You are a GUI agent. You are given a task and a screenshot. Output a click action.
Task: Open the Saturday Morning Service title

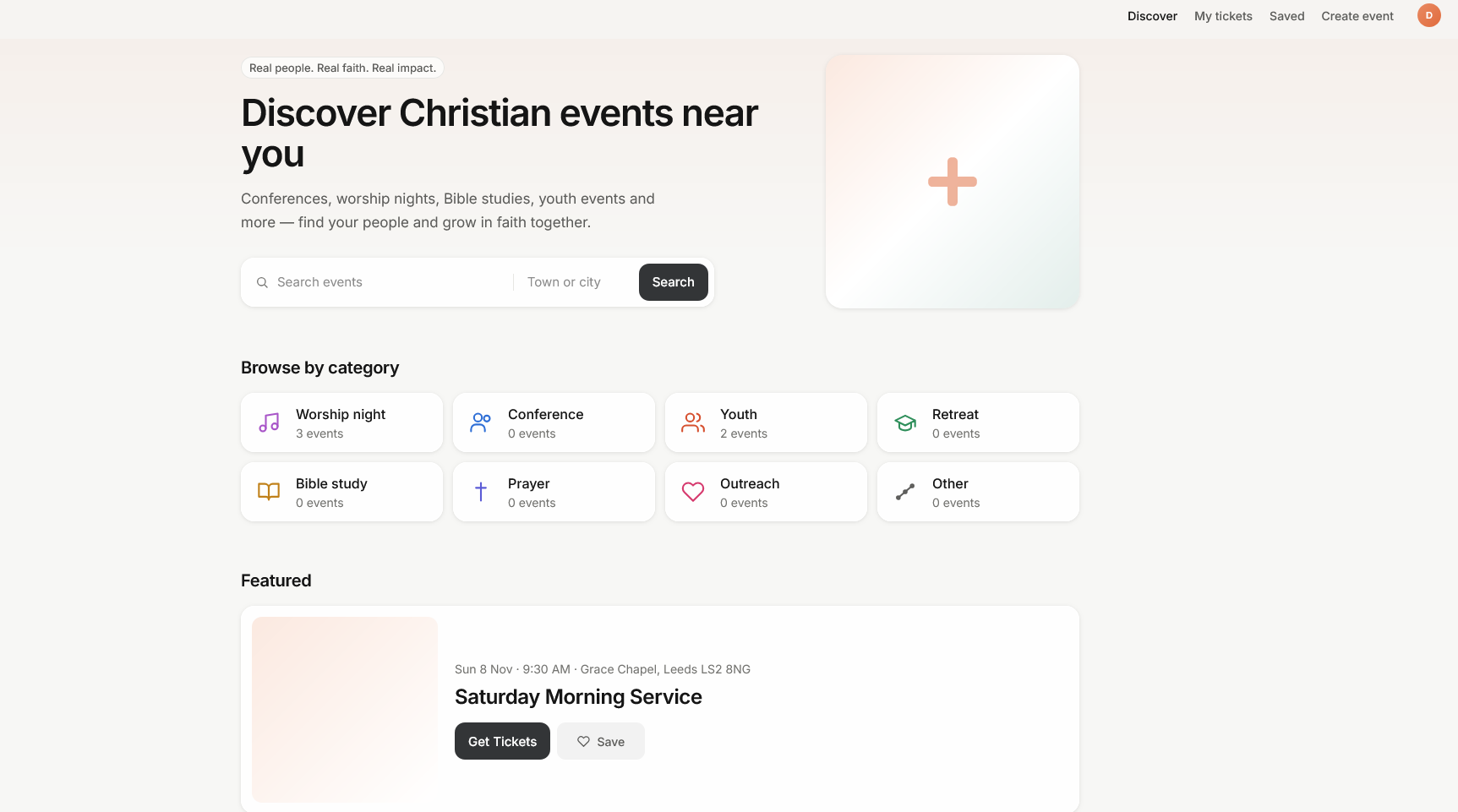[578, 697]
